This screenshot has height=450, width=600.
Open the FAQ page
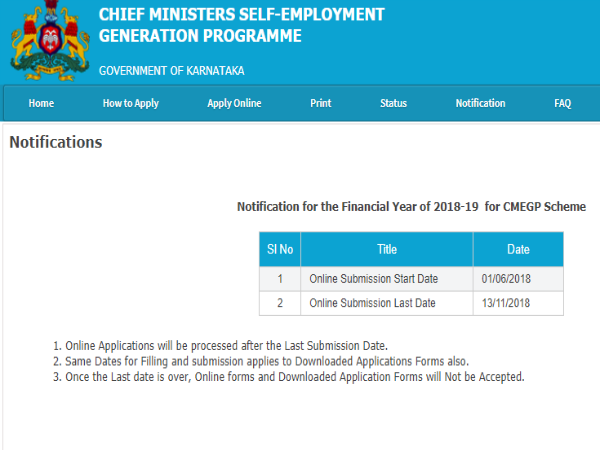(562, 104)
